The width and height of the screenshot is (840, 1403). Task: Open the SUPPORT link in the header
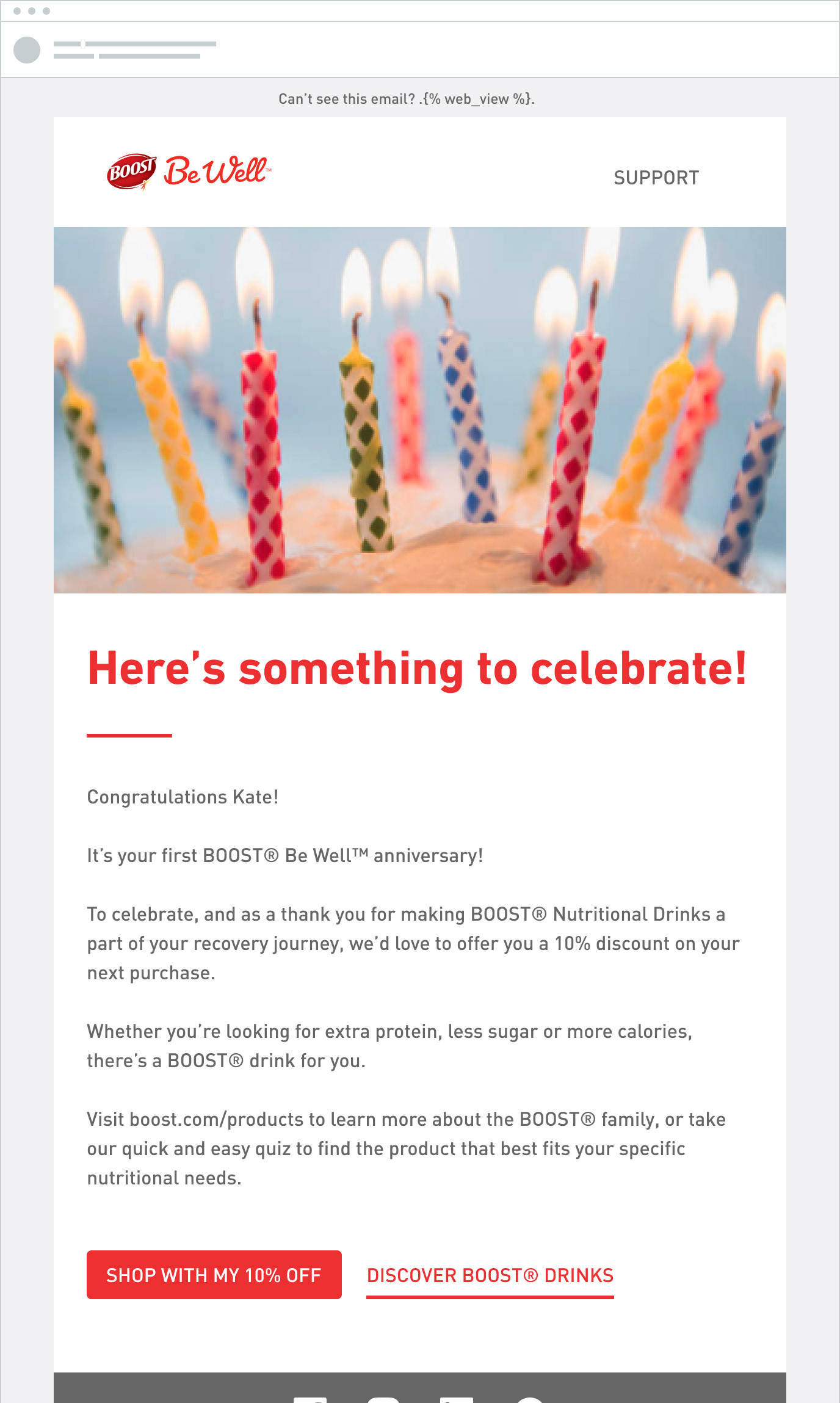click(656, 178)
